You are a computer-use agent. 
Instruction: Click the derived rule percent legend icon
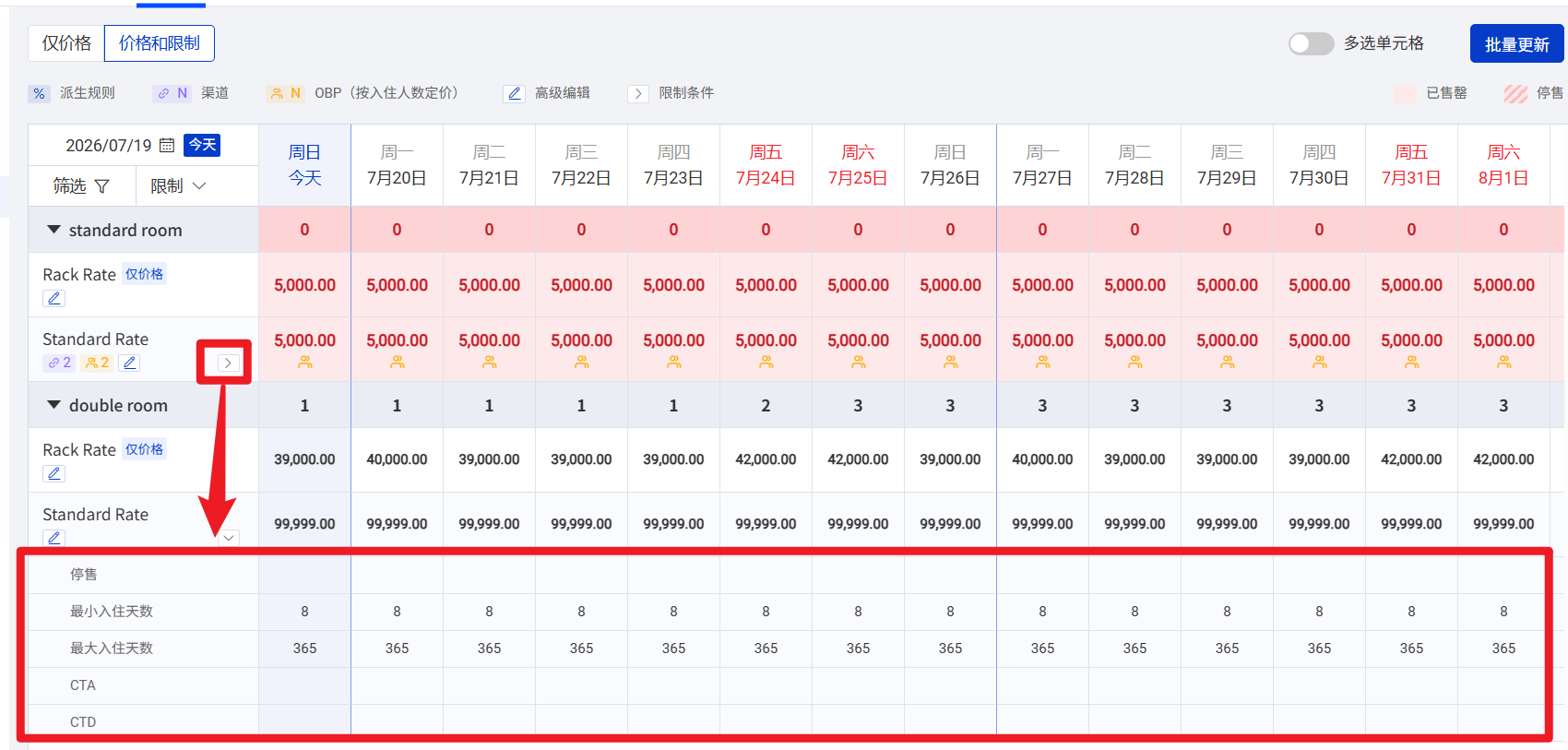pos(39,93)
